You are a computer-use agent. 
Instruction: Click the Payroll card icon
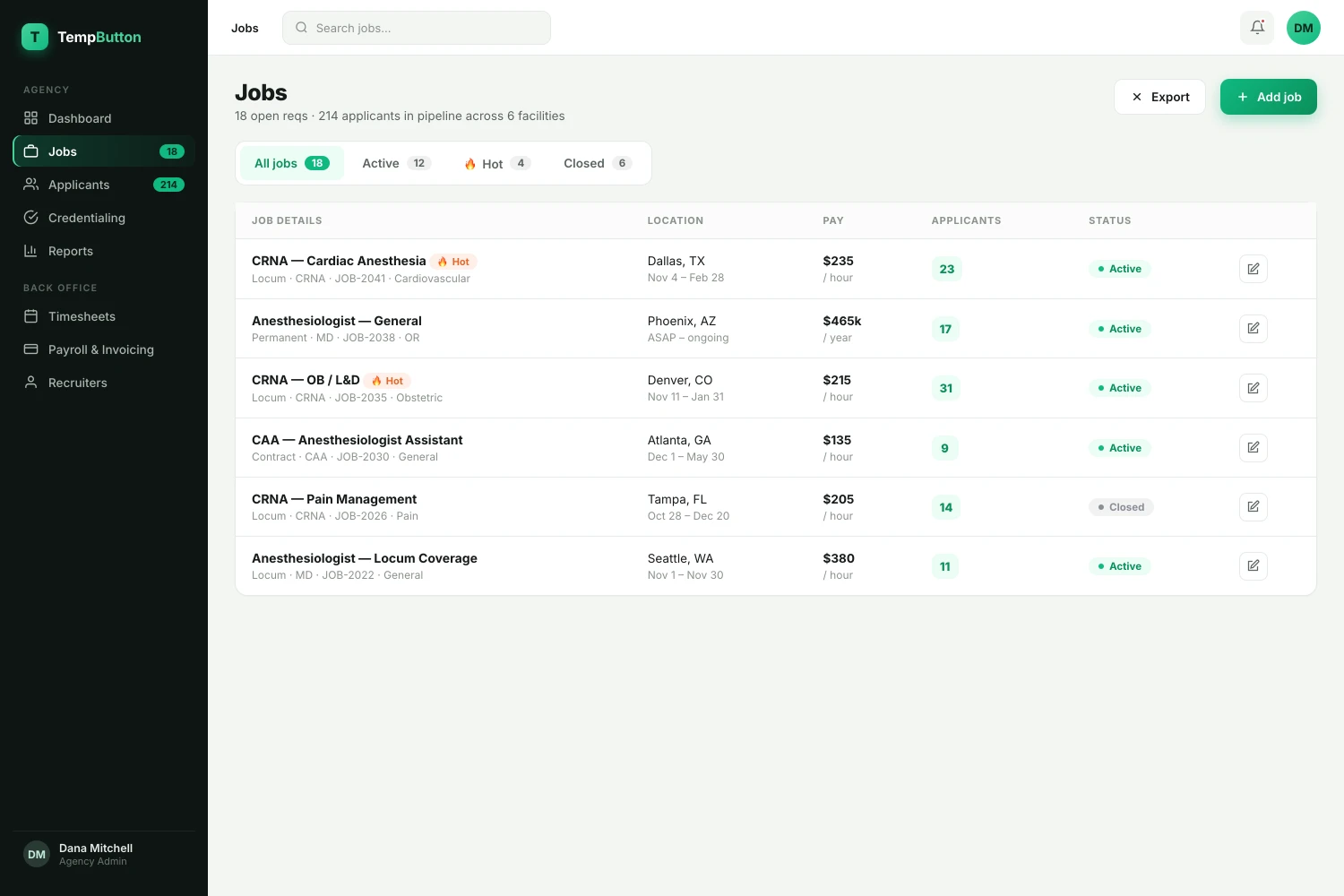tap(31, 349)
